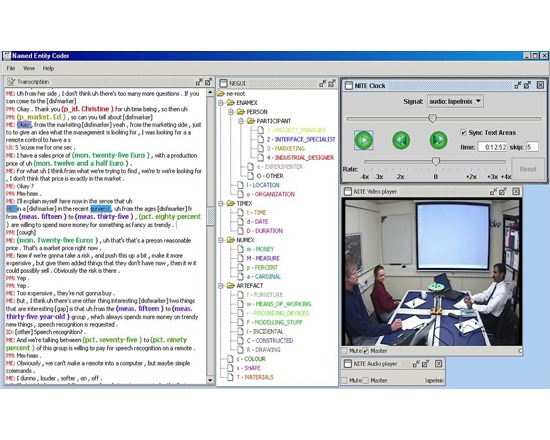
Task: Select 2 - INTERFACE_SPECIALIST entity
Action: 301,139
